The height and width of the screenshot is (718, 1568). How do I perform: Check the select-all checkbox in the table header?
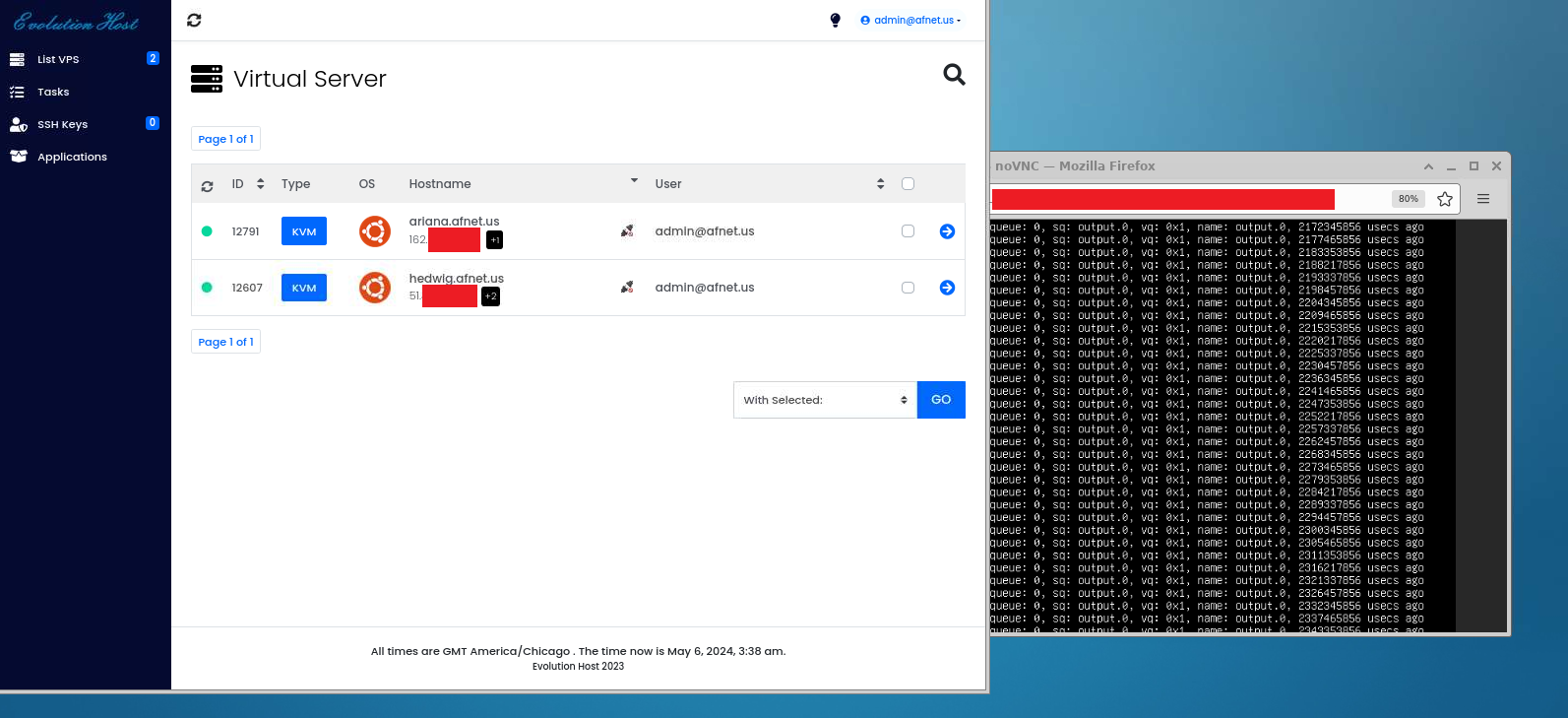tap(908, 184)
